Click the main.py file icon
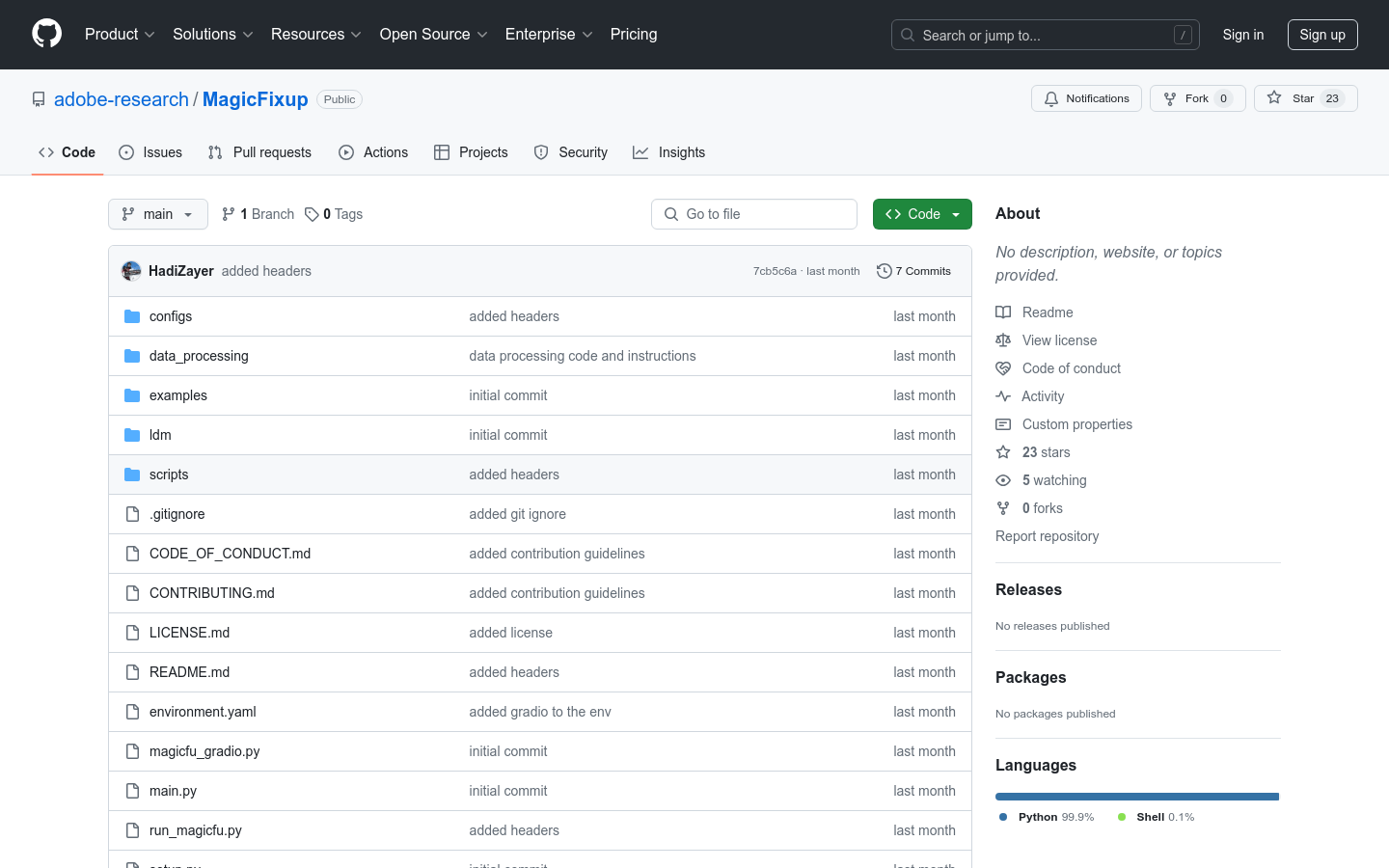Screen dimensions: 1389x868 click(x=132, y=791)
